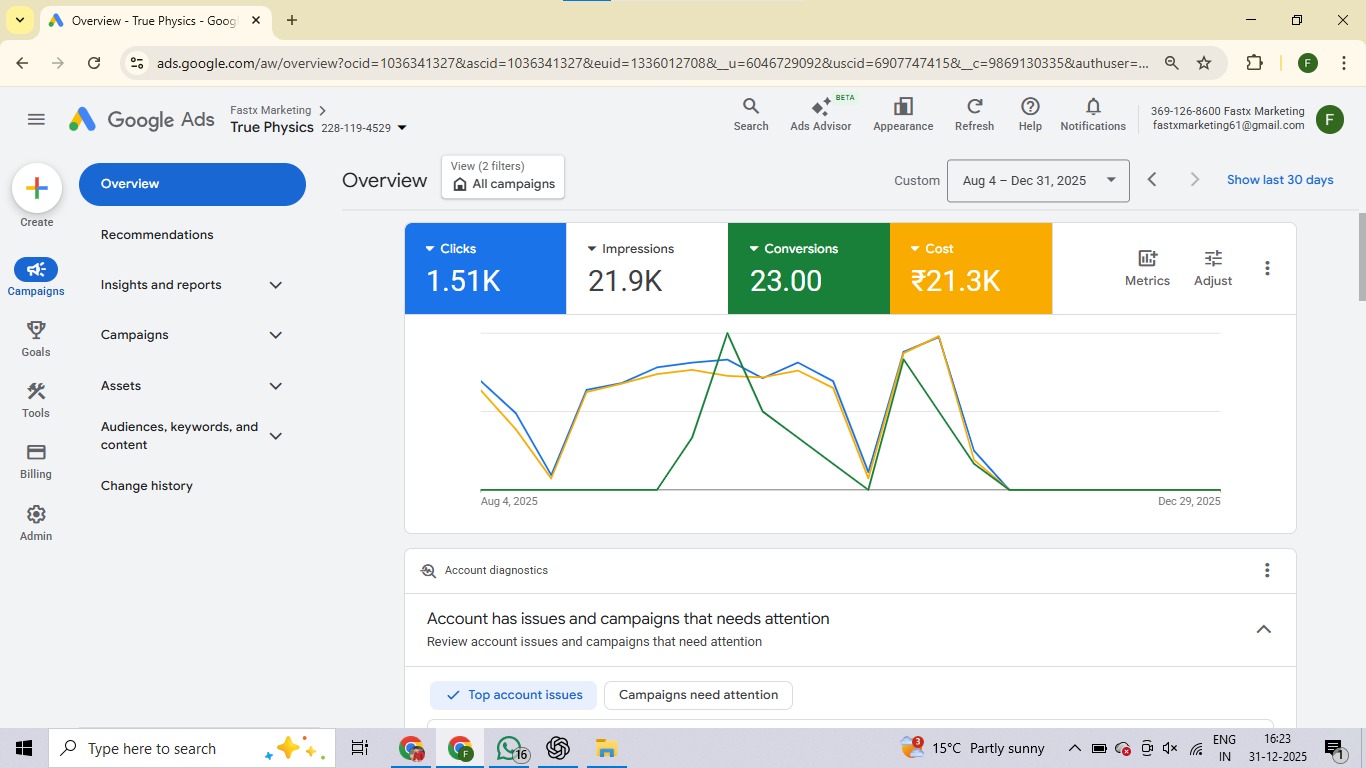This screenshot has width=1366, height=768.
Task: Open Change history
Action: click(146, 485)
